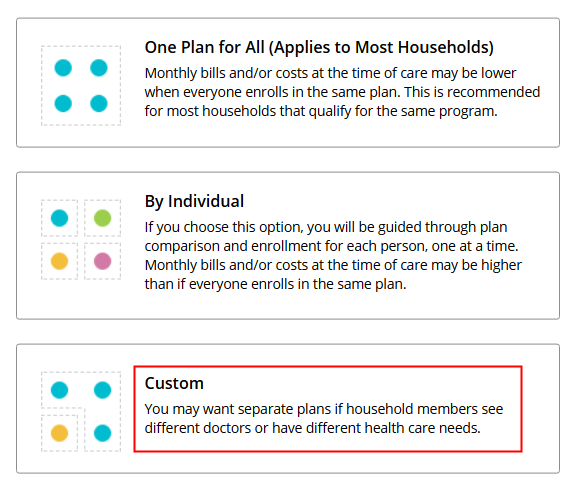The width and height of the screenshot is (572, 496).
Task: Click bottom-left teal dot in One Plan icon
Action: click(63, 104)
